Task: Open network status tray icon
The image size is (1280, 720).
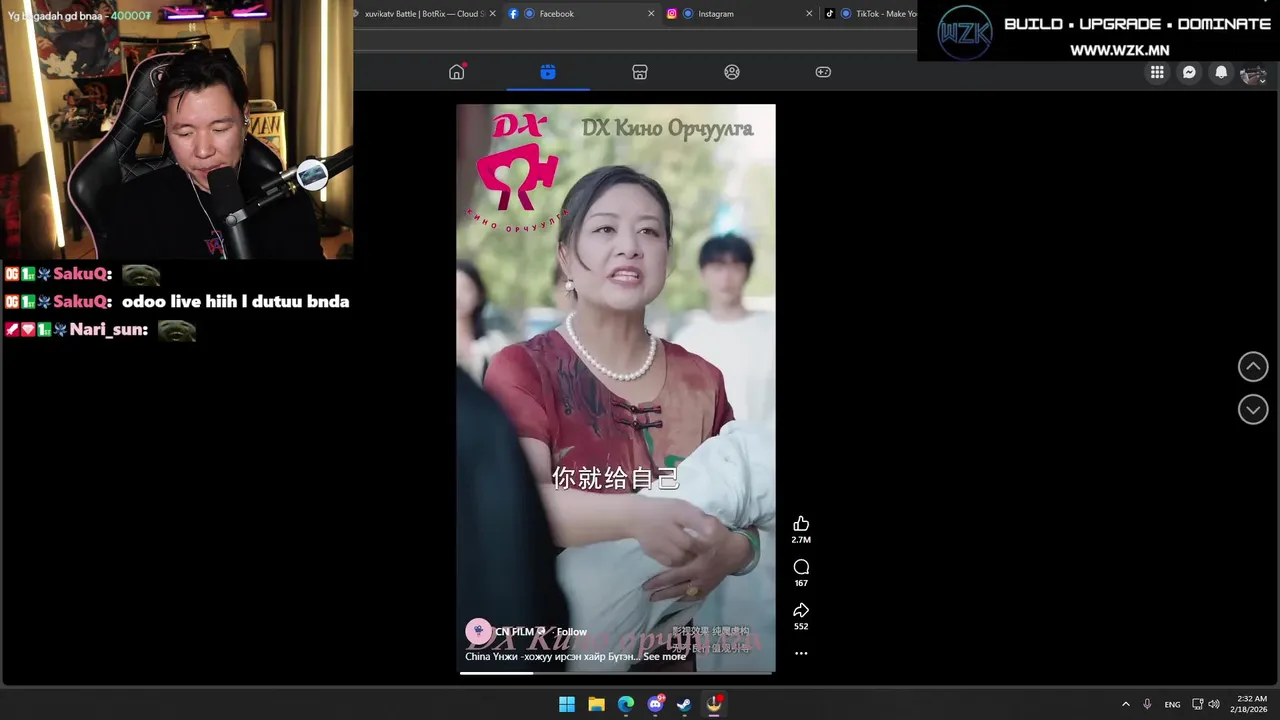Action: pyautogui.click(x=1197, y=704)
